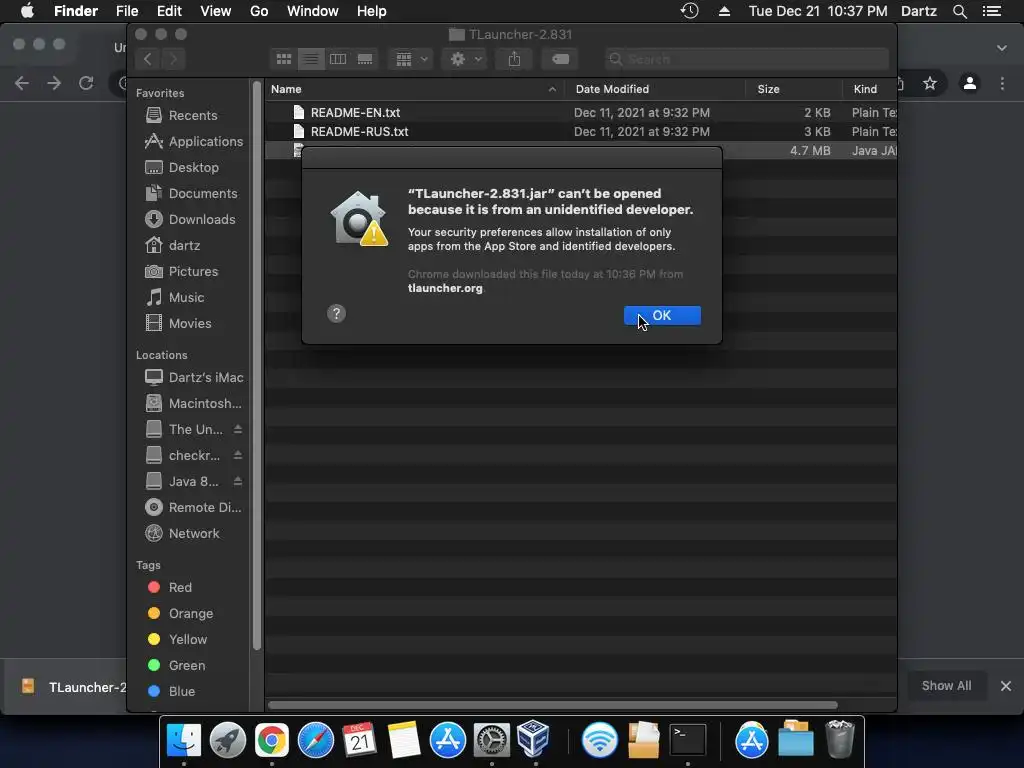Switch Finder to gallery view
1024x768 pixels.
click(365, 59)
